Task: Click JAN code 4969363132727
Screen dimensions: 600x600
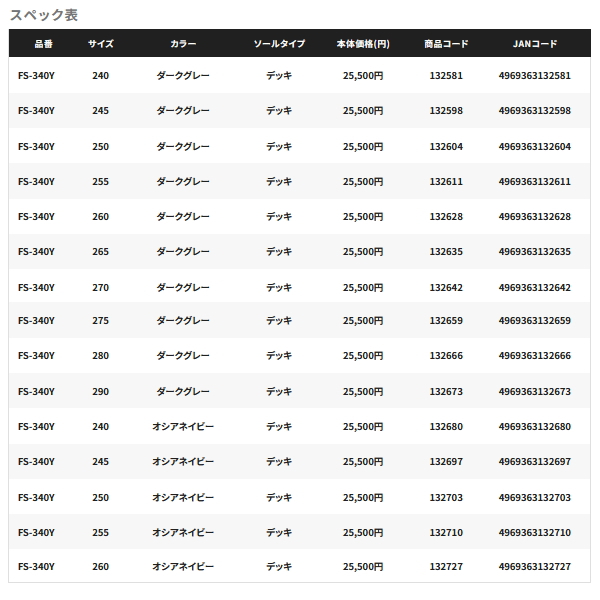Action: (535, 567)
